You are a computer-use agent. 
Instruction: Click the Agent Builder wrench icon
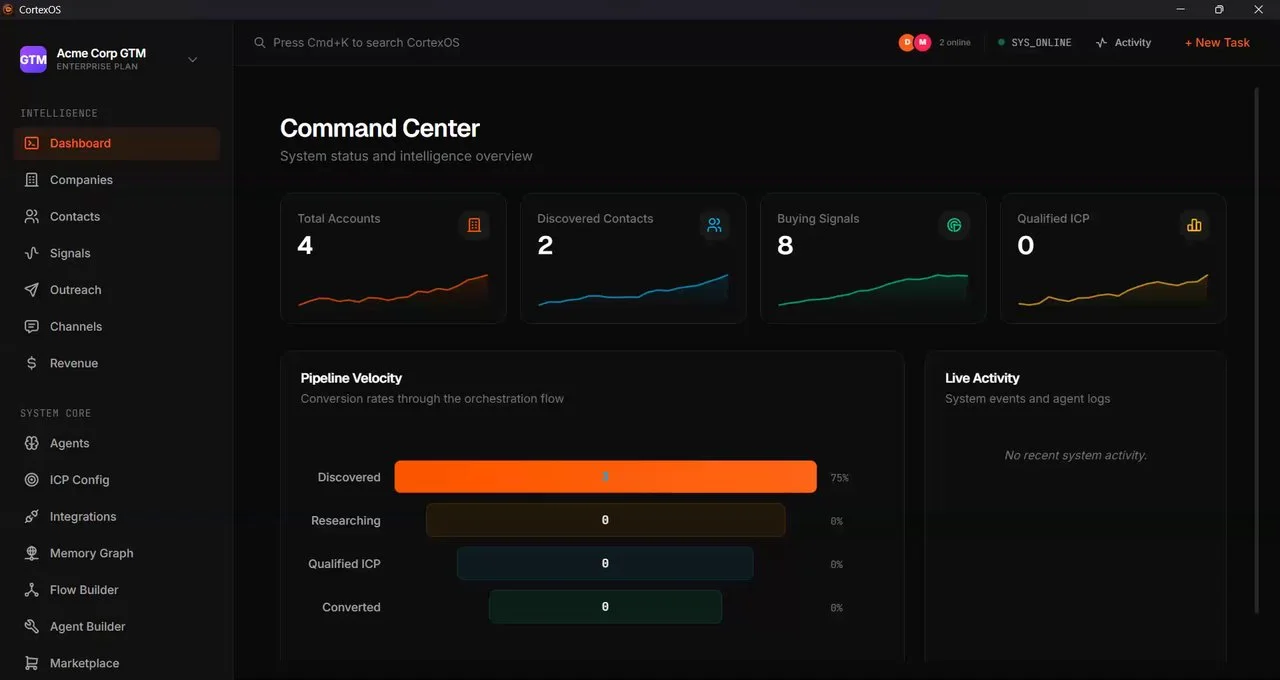pos(31,626)
